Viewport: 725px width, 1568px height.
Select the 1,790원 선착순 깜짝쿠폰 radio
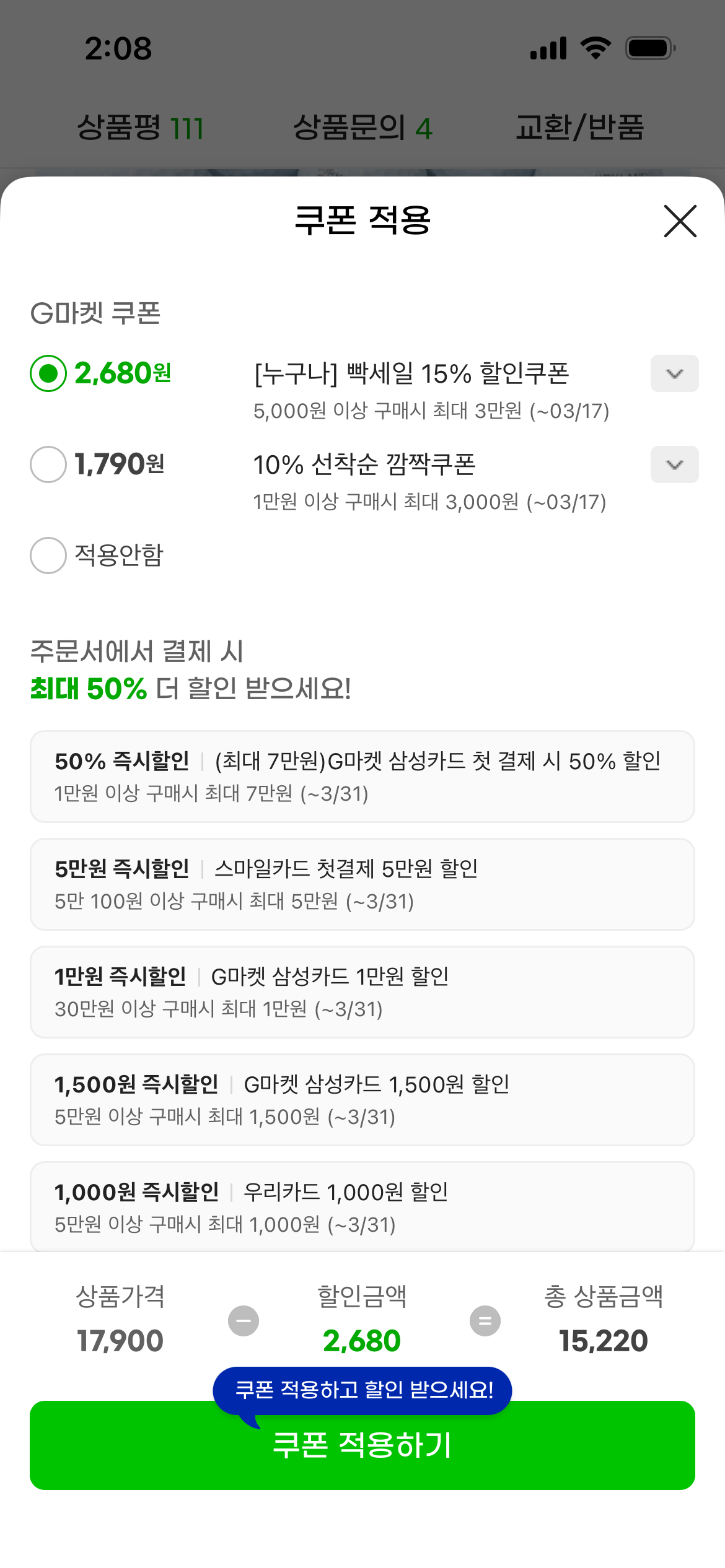click(x=48, y=464)
